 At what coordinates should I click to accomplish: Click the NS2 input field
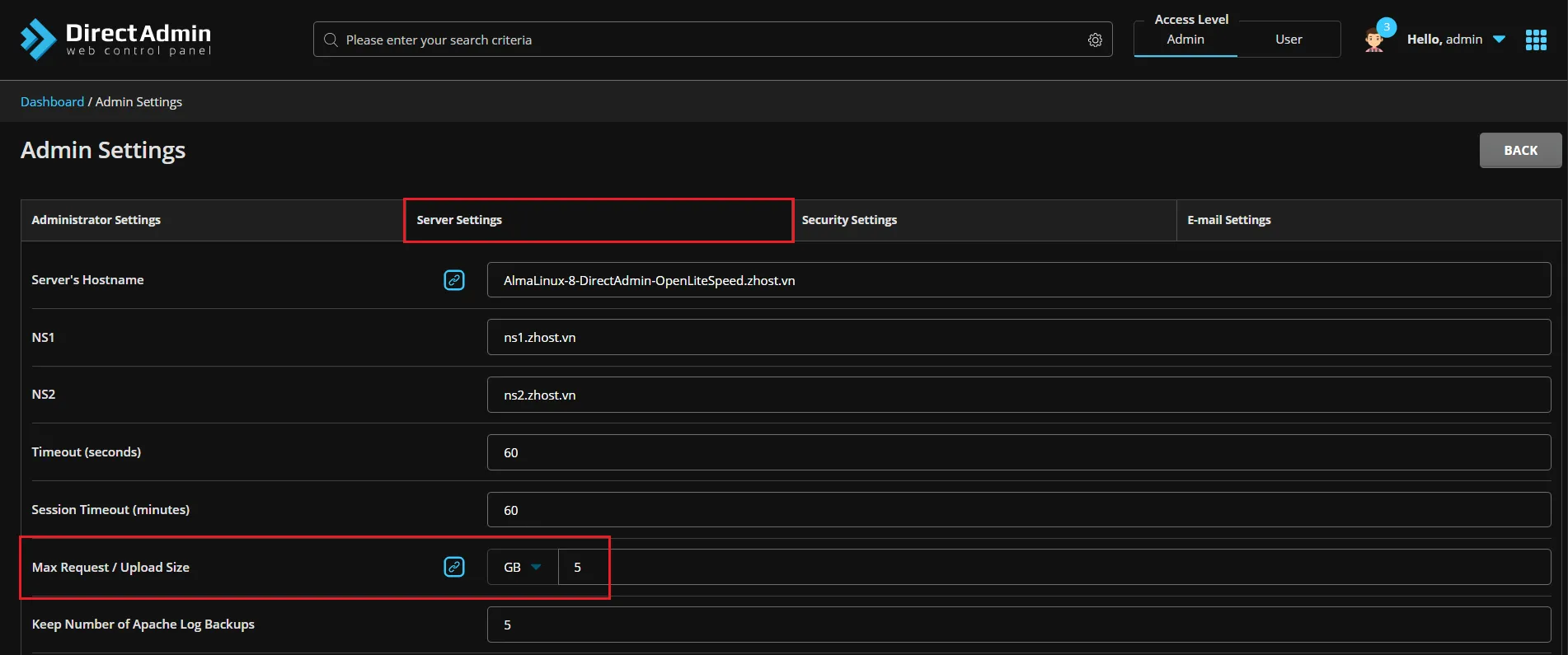1019,395
